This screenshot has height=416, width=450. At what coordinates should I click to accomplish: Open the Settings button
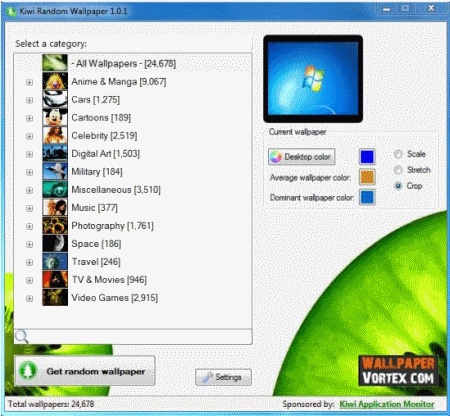223,377
